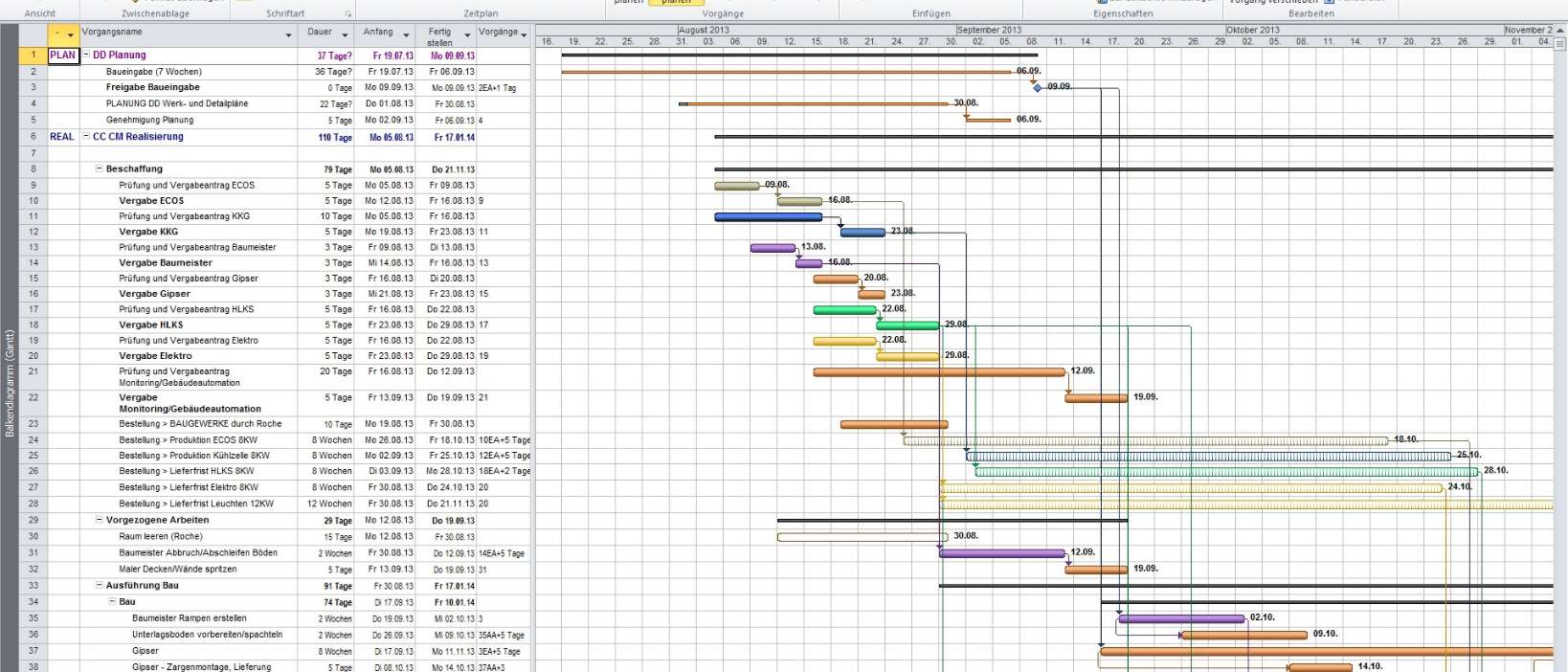Viewport: 1568px width, 672px height.
Task: Open the Fertig stellen column dropdown
Action: click(467, 35)
